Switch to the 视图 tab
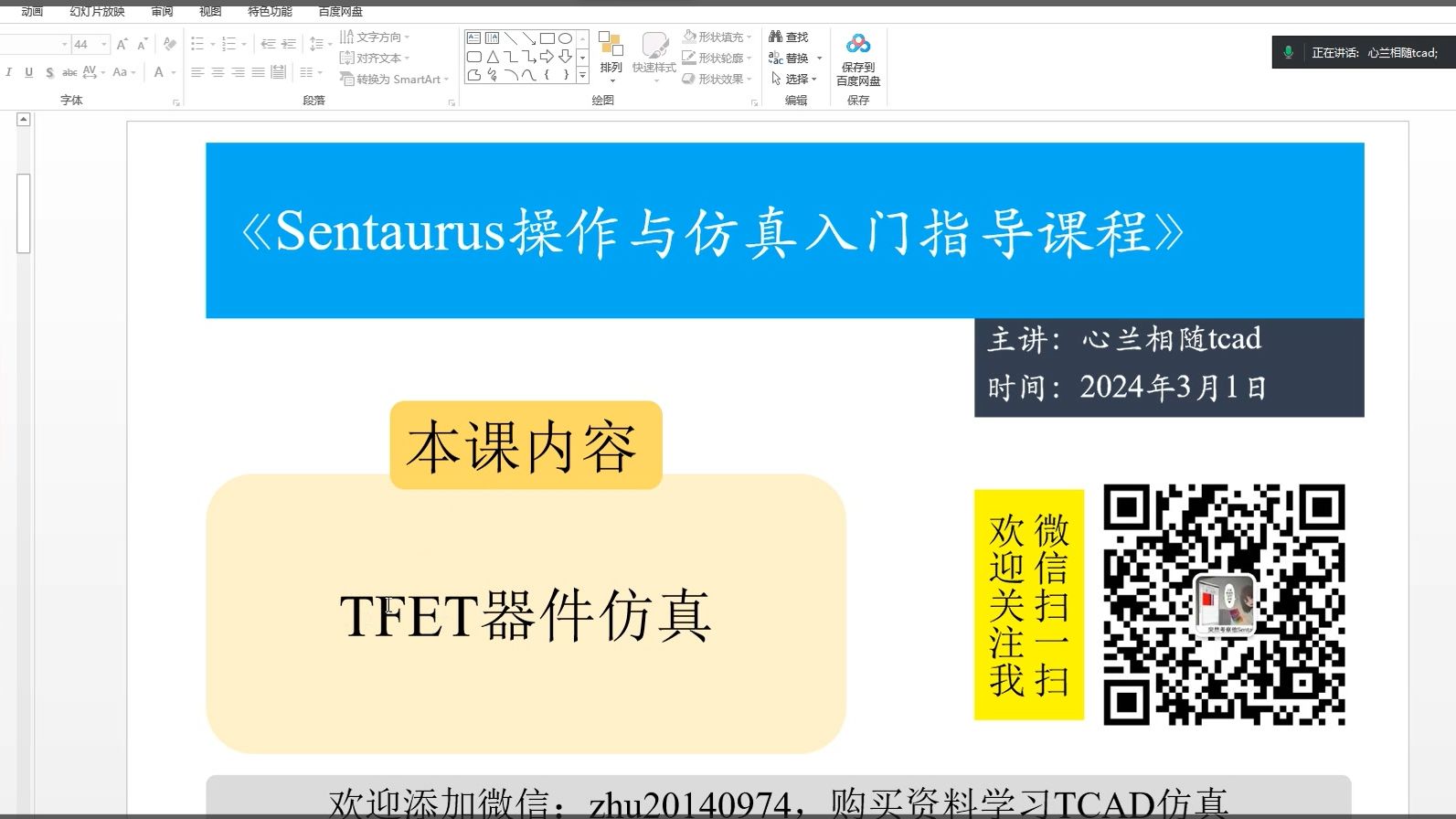1456x819 pixels. point(210,11)
